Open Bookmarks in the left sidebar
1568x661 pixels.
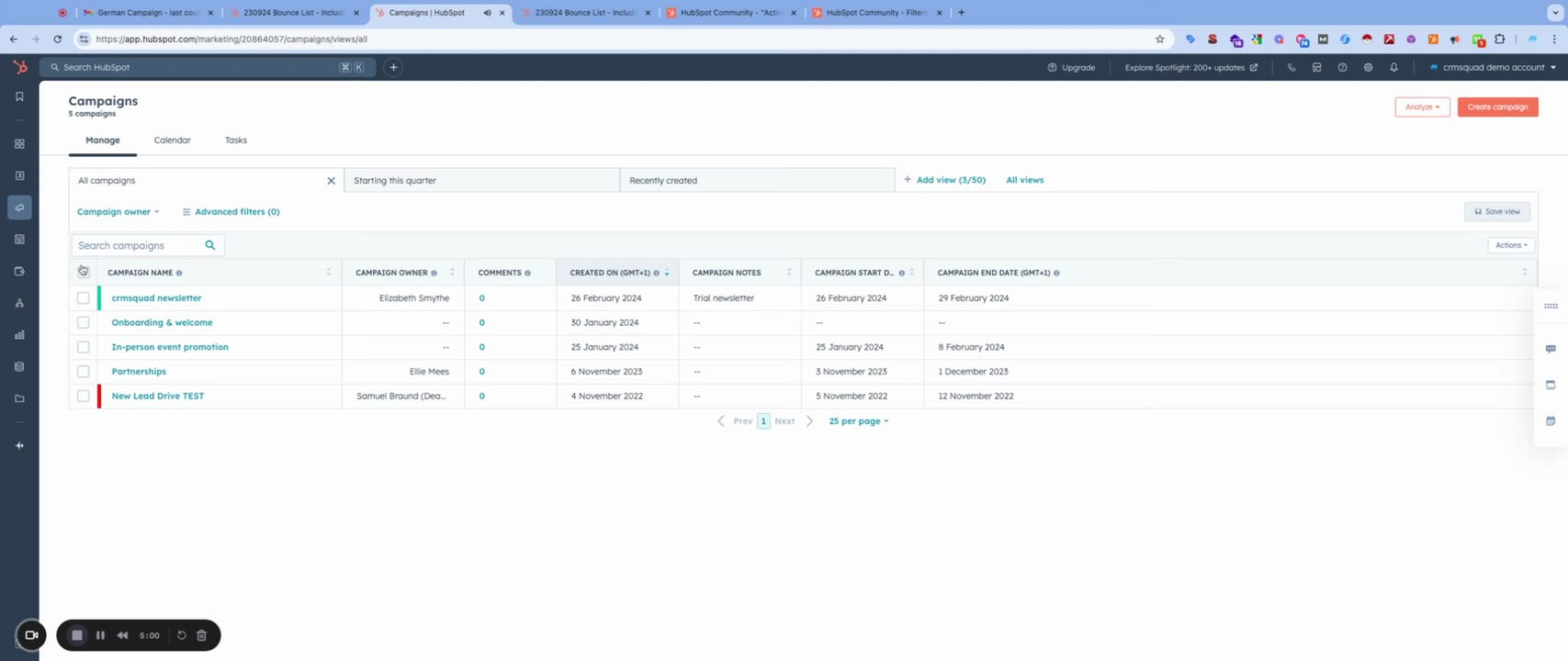19,96
